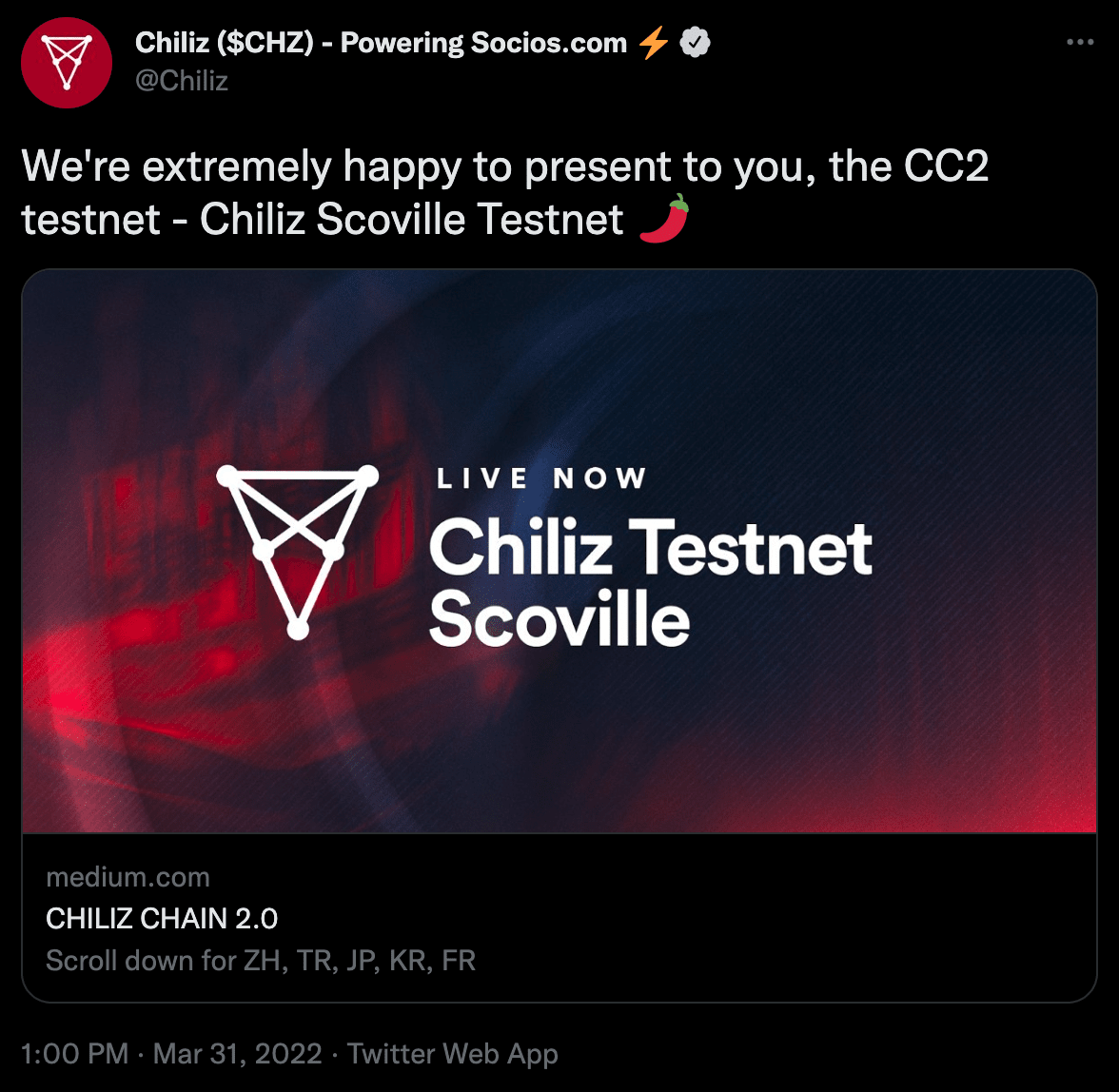Open the @Chiliz handle link

click(x=182, y=81)
